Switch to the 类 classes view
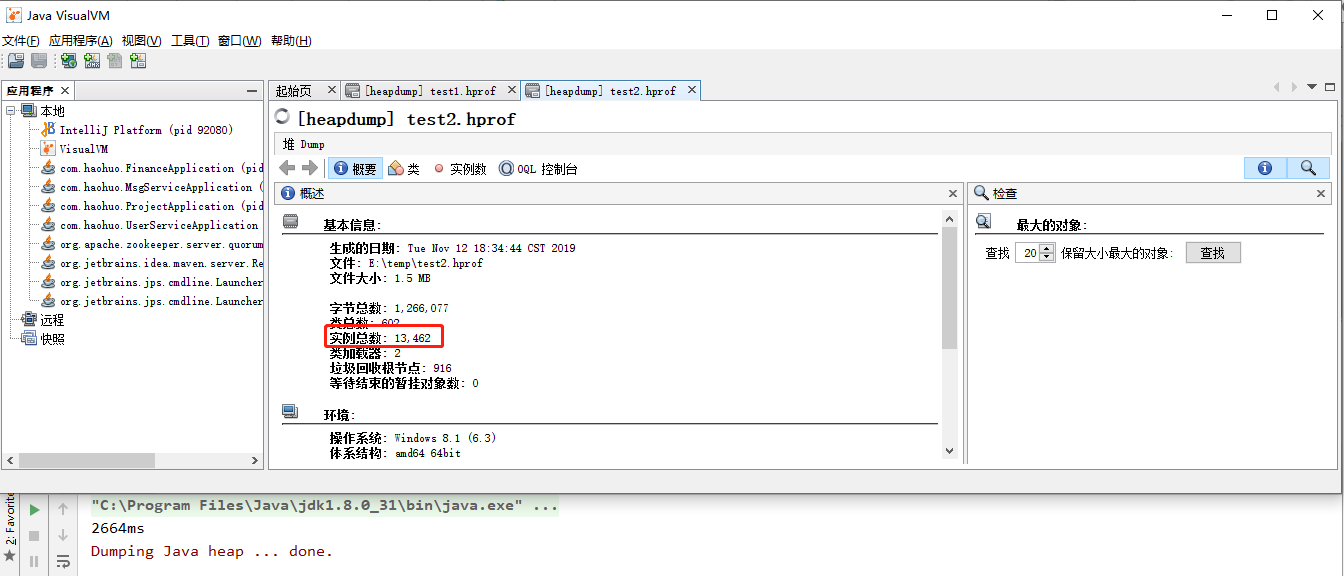1344x576 pixels. (404, 169)
